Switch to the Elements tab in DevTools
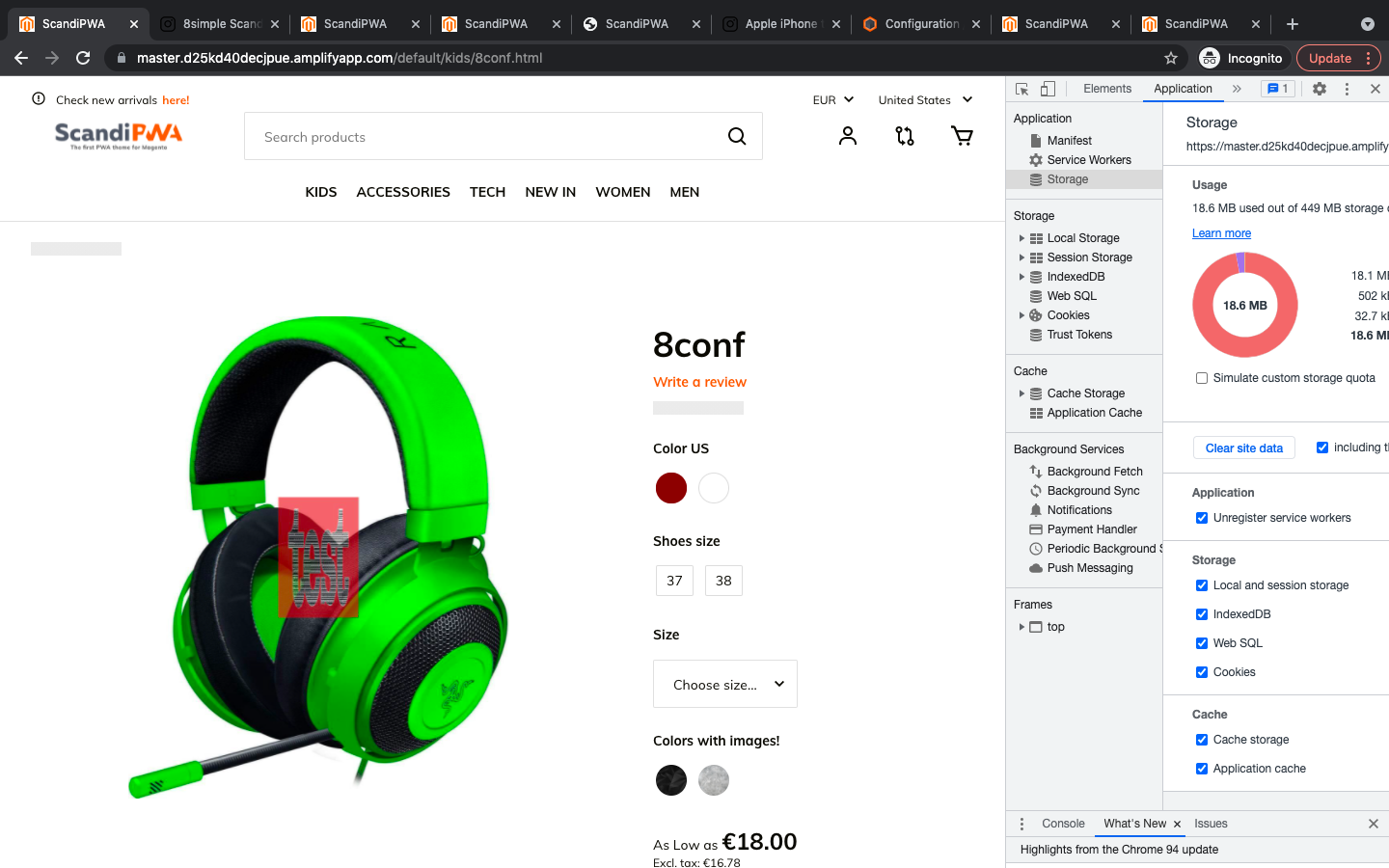 click(1106, 88)
